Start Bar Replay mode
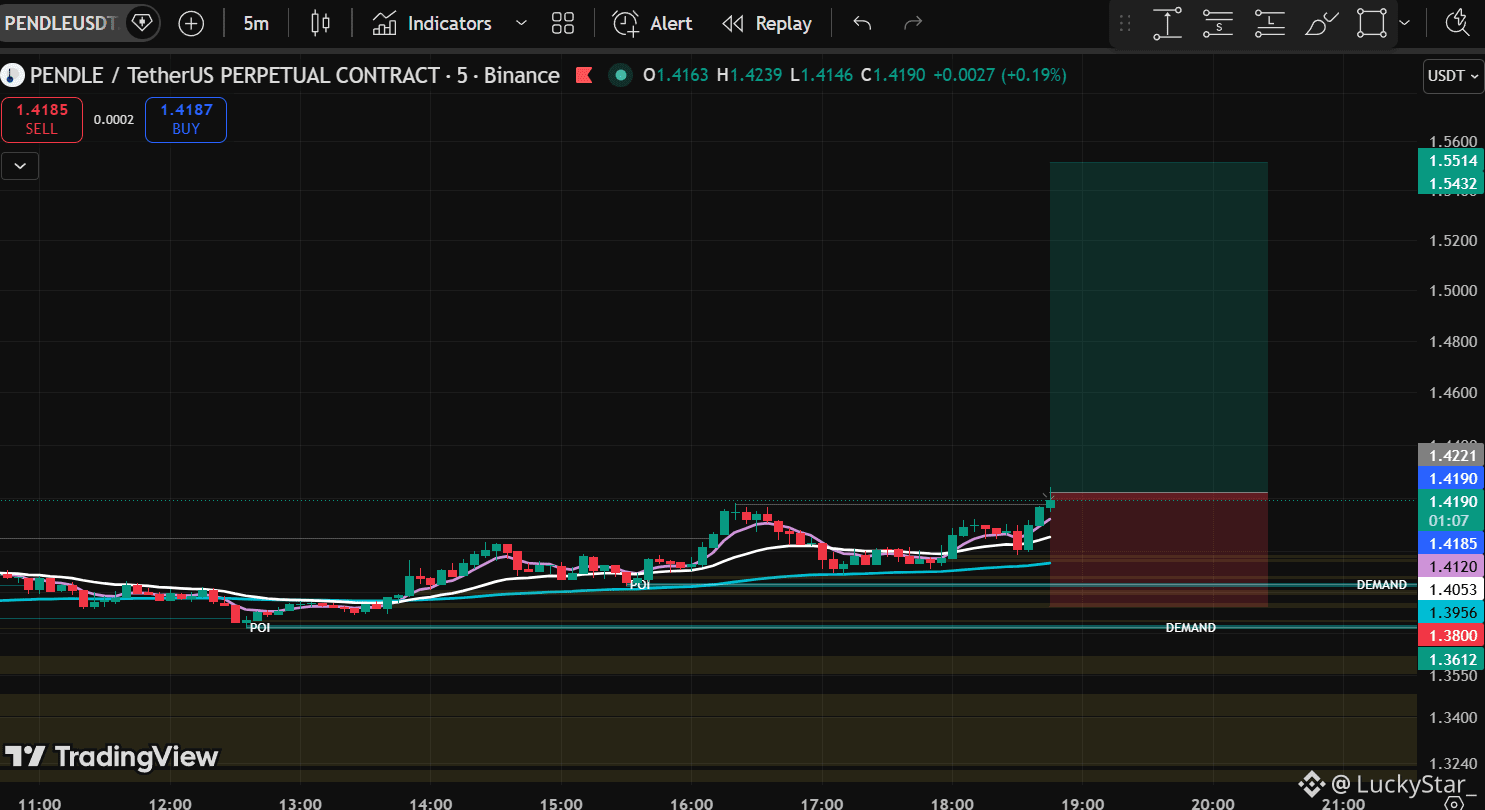This screenshot has width=1485, height=810. point(767,23)
